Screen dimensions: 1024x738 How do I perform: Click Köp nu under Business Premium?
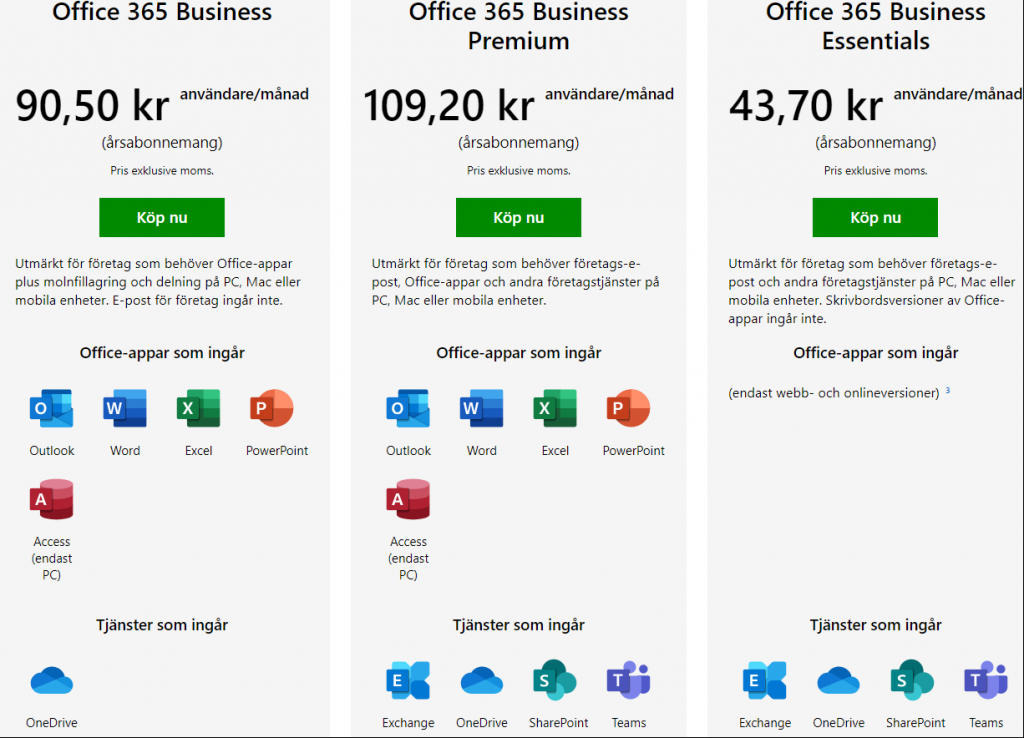pyautogui.click(x=519, y=217)
